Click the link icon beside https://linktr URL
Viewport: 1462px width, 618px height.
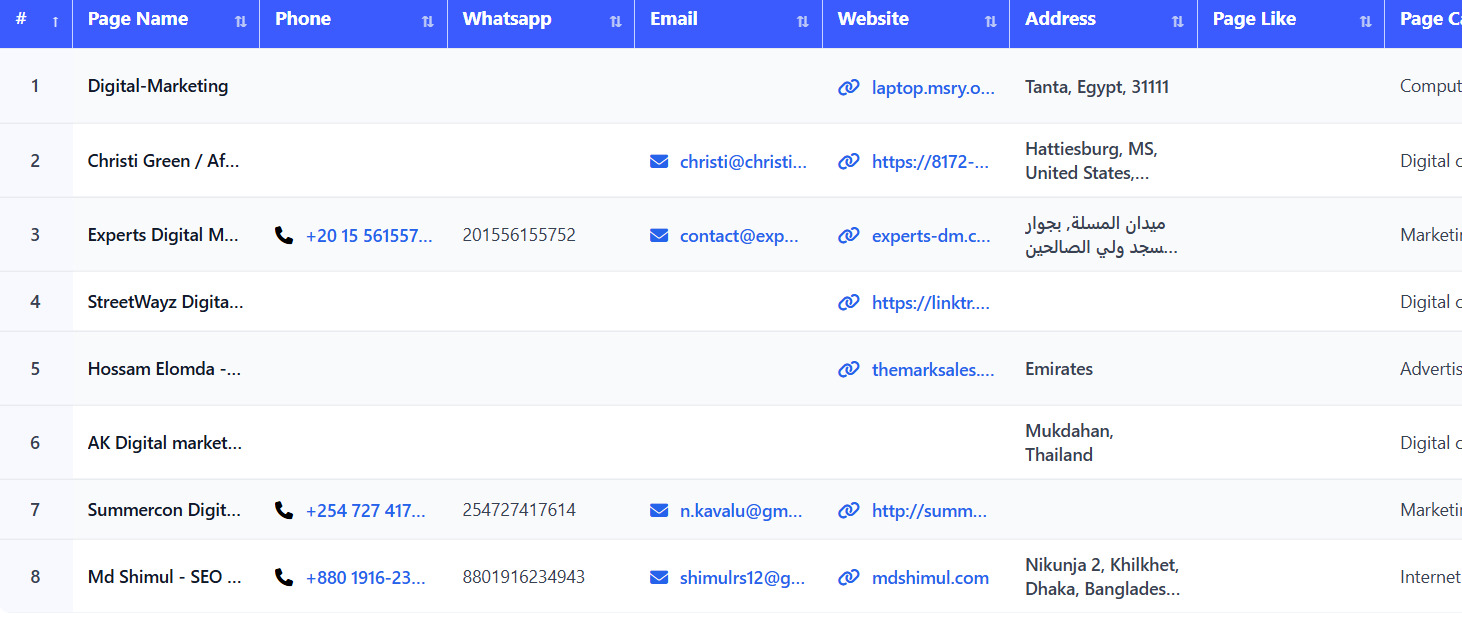[x=848, y=302]
